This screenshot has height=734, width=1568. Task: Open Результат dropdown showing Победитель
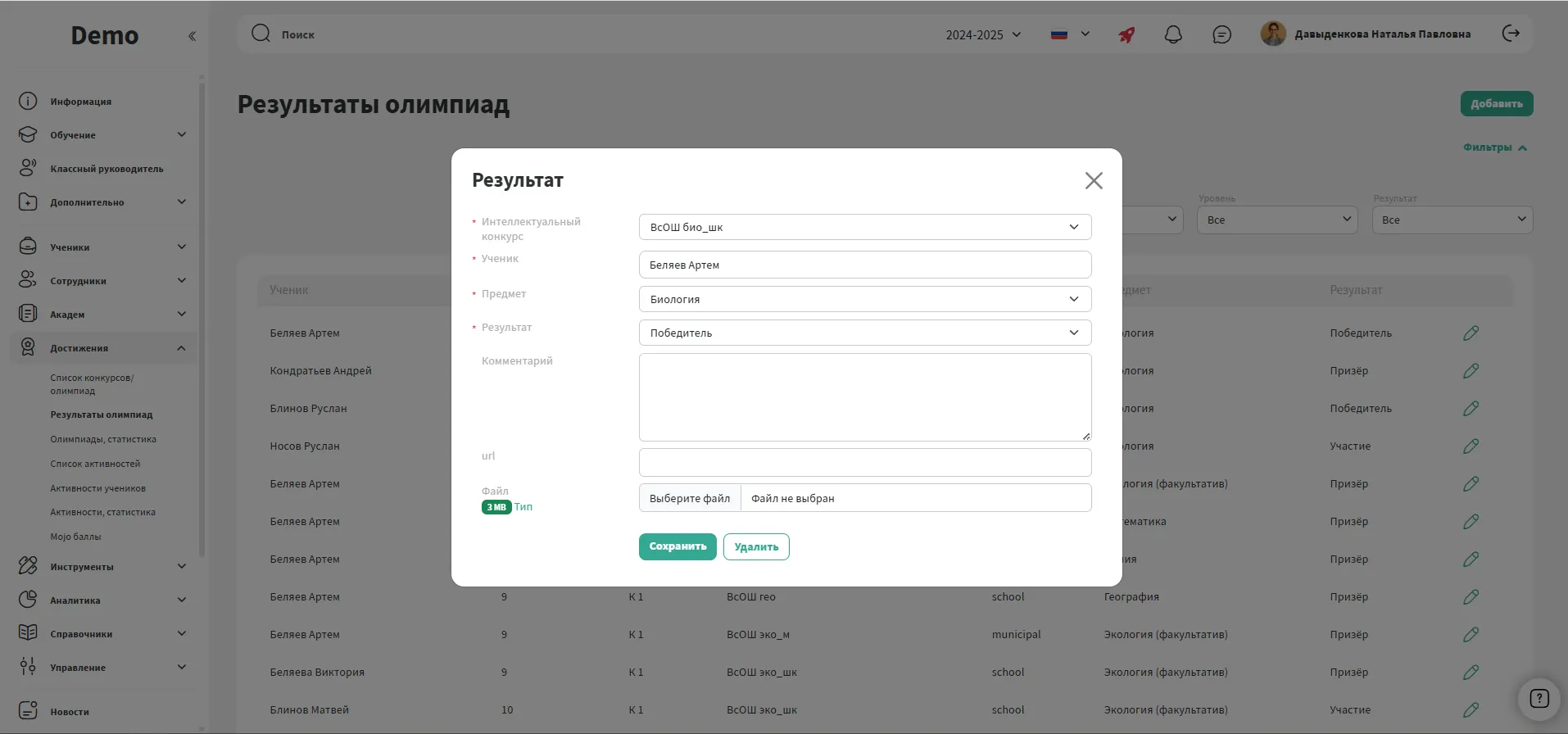[x=864, y=333]
